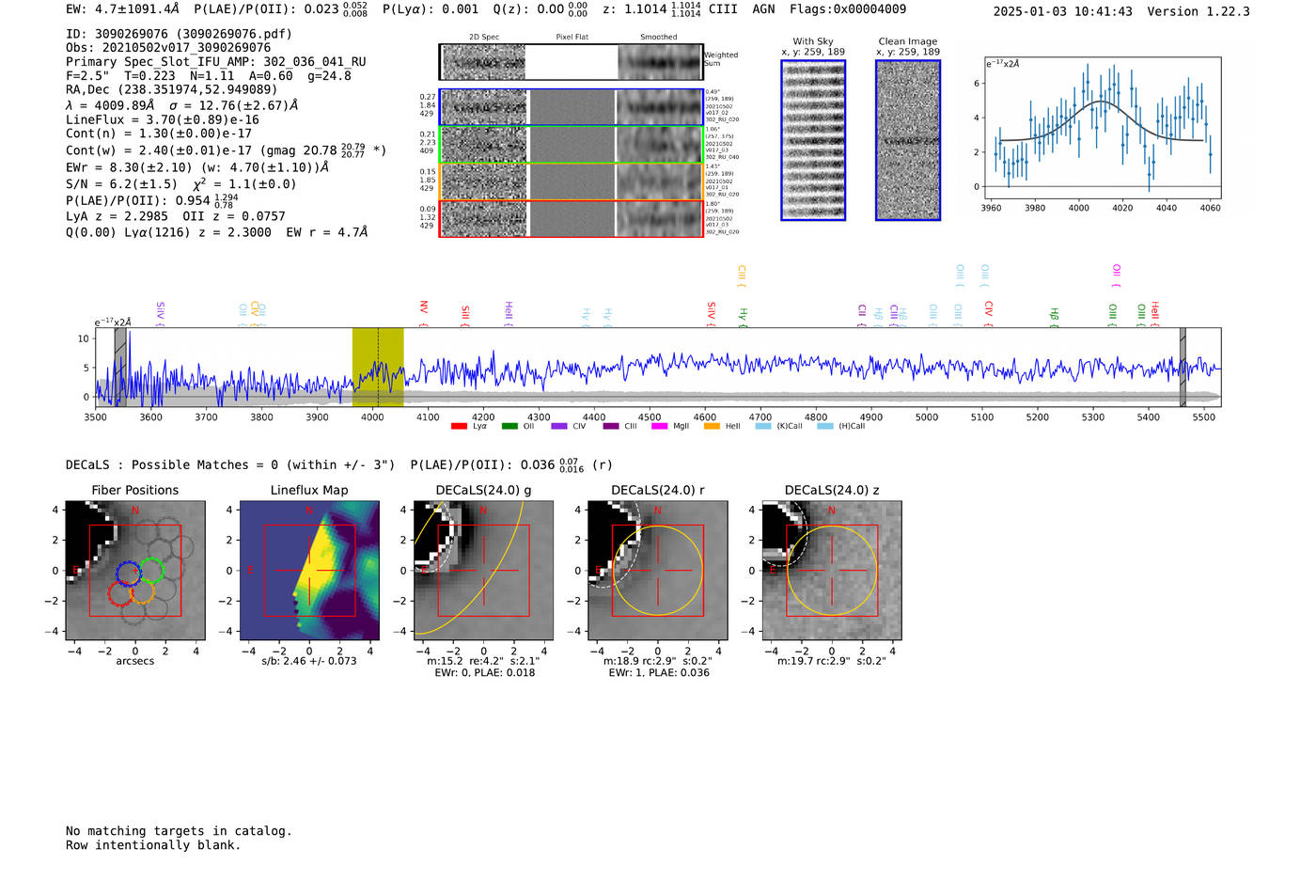Click the Obs: 20210502v017_3090269076 line
The width and height of the screenshot is (1316, 896).
168,47
